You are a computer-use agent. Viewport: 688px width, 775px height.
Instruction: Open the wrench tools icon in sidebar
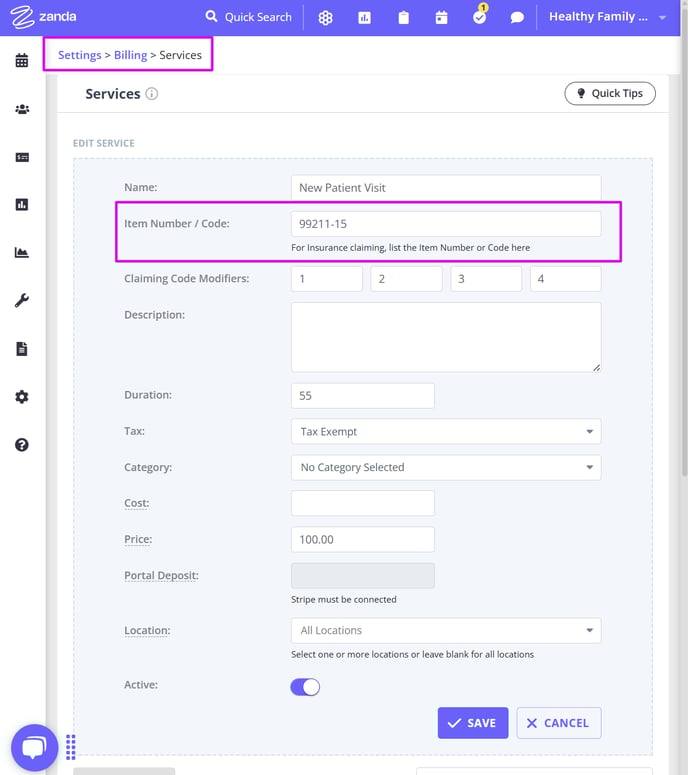click(x=22, y=301)
